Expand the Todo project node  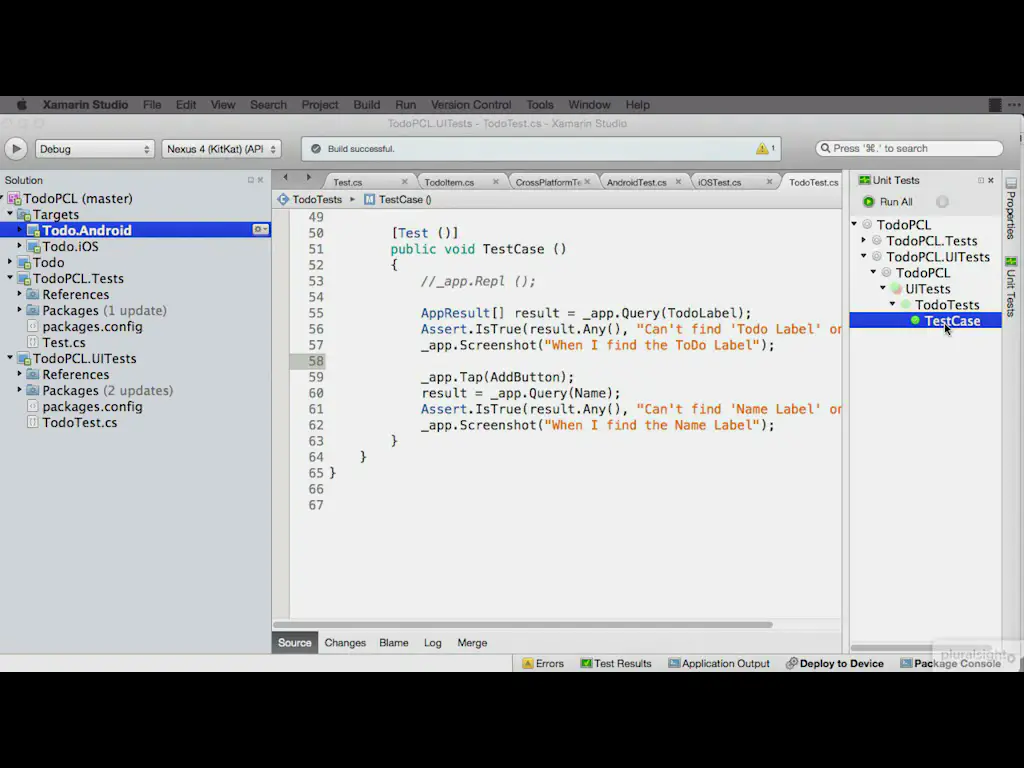tap(10, 261)
